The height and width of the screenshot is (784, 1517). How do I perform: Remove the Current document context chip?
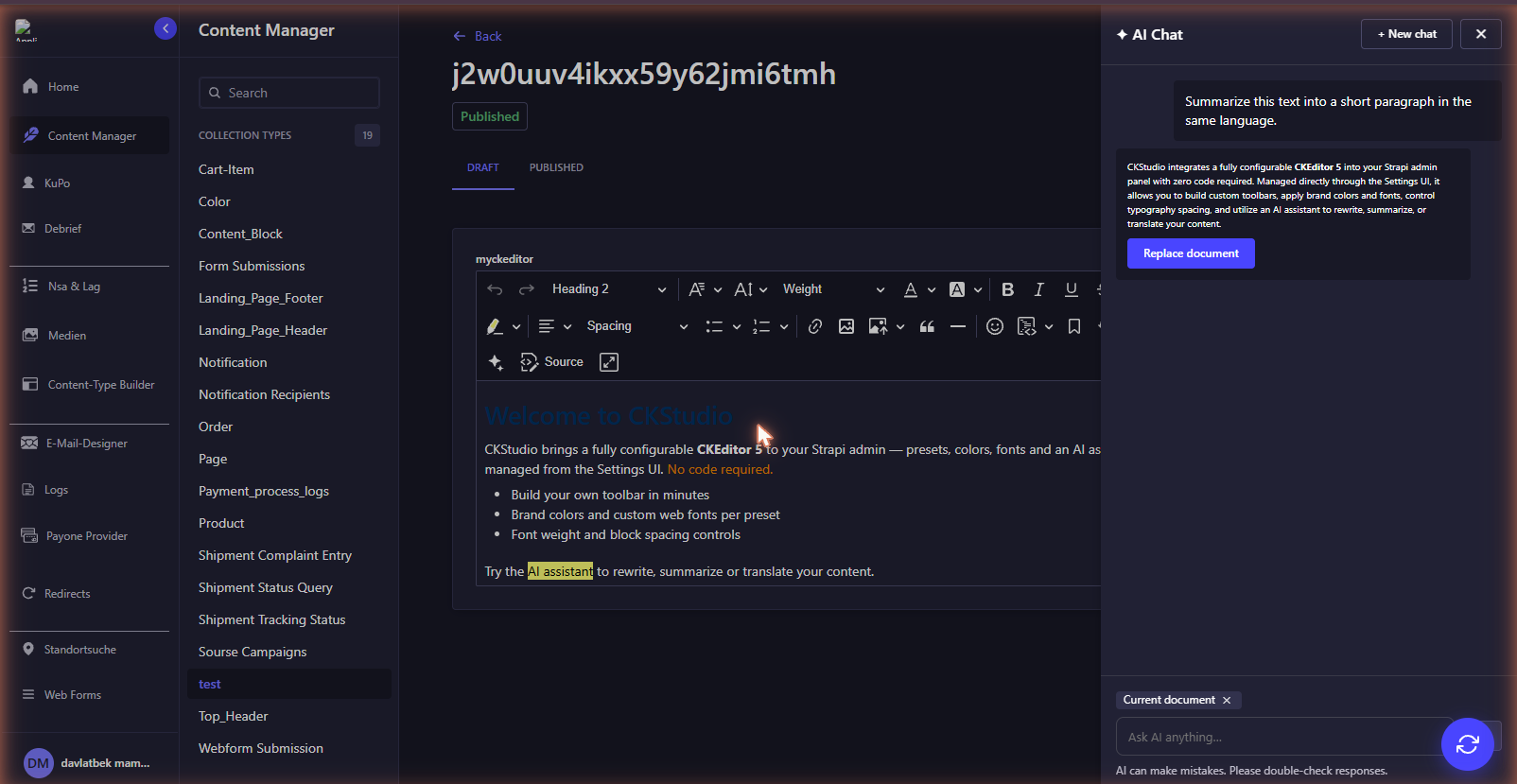pyautogui.click(x=1227, y=700)
